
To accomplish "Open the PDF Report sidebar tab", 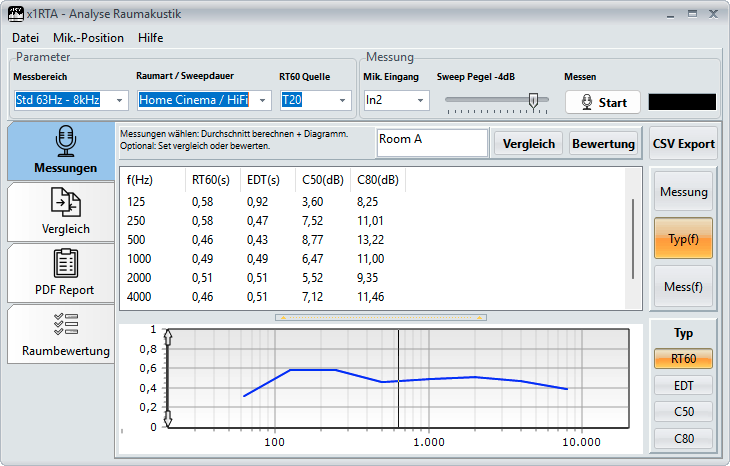I will 58,273.
